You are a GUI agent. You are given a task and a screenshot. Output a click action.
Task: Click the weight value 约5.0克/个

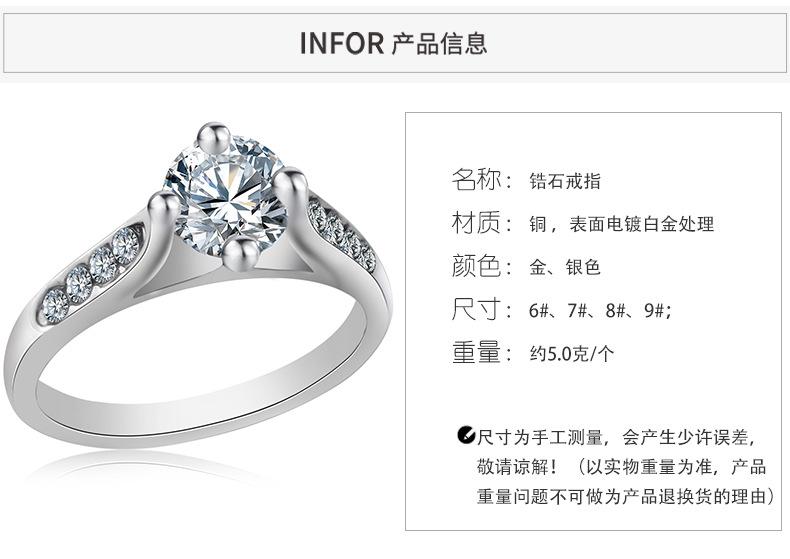coord(571,354)
